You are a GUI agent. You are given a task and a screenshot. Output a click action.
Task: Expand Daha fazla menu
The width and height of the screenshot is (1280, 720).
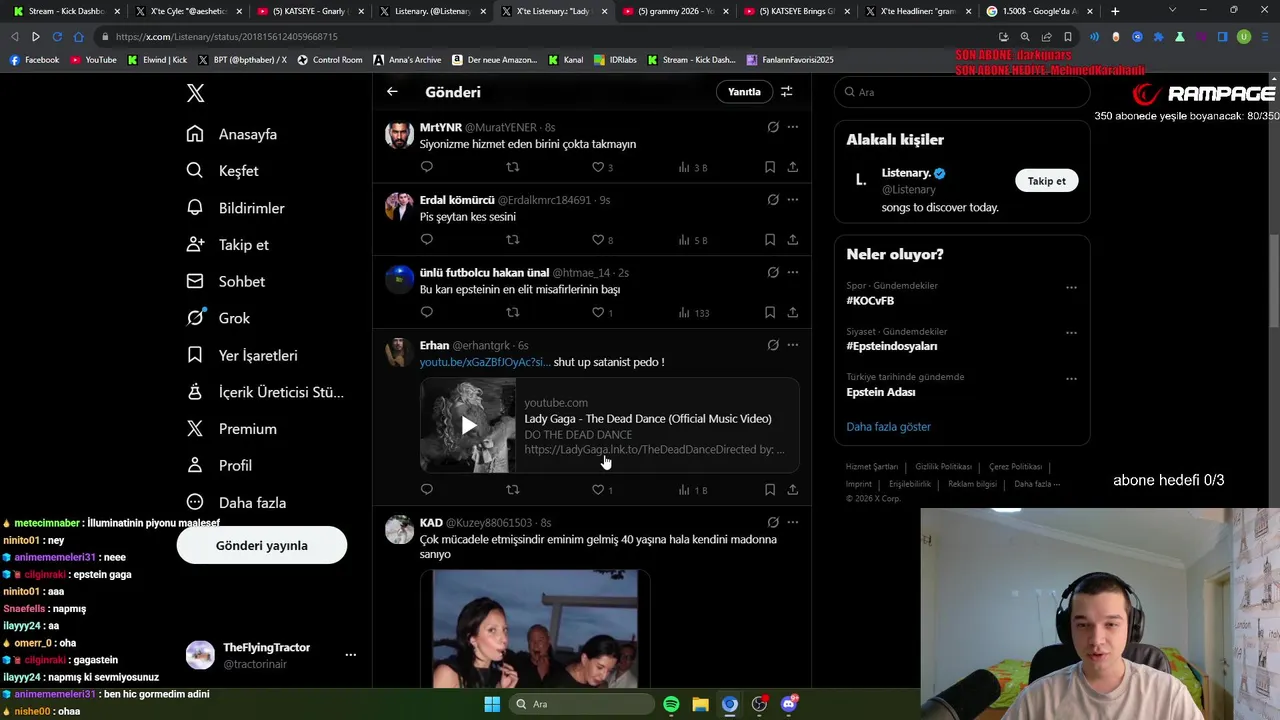click(x=236, y=503)
